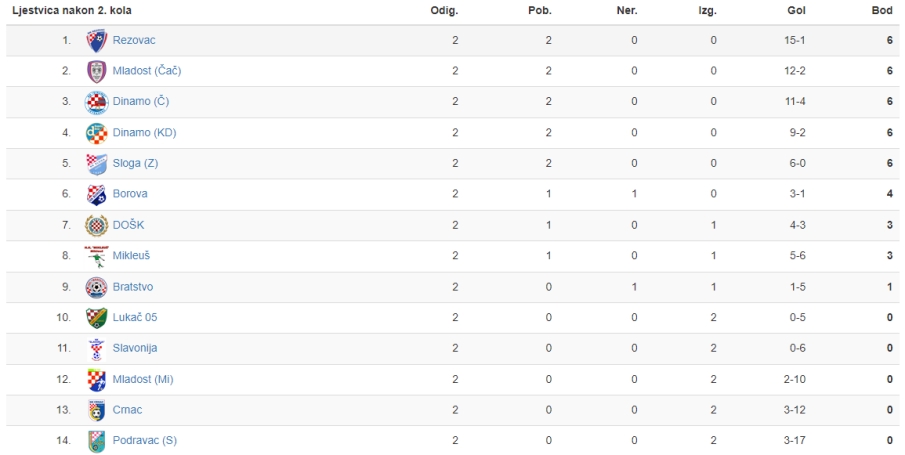
Task: Click the Gol column header
Action: click(x=796, y=10)
